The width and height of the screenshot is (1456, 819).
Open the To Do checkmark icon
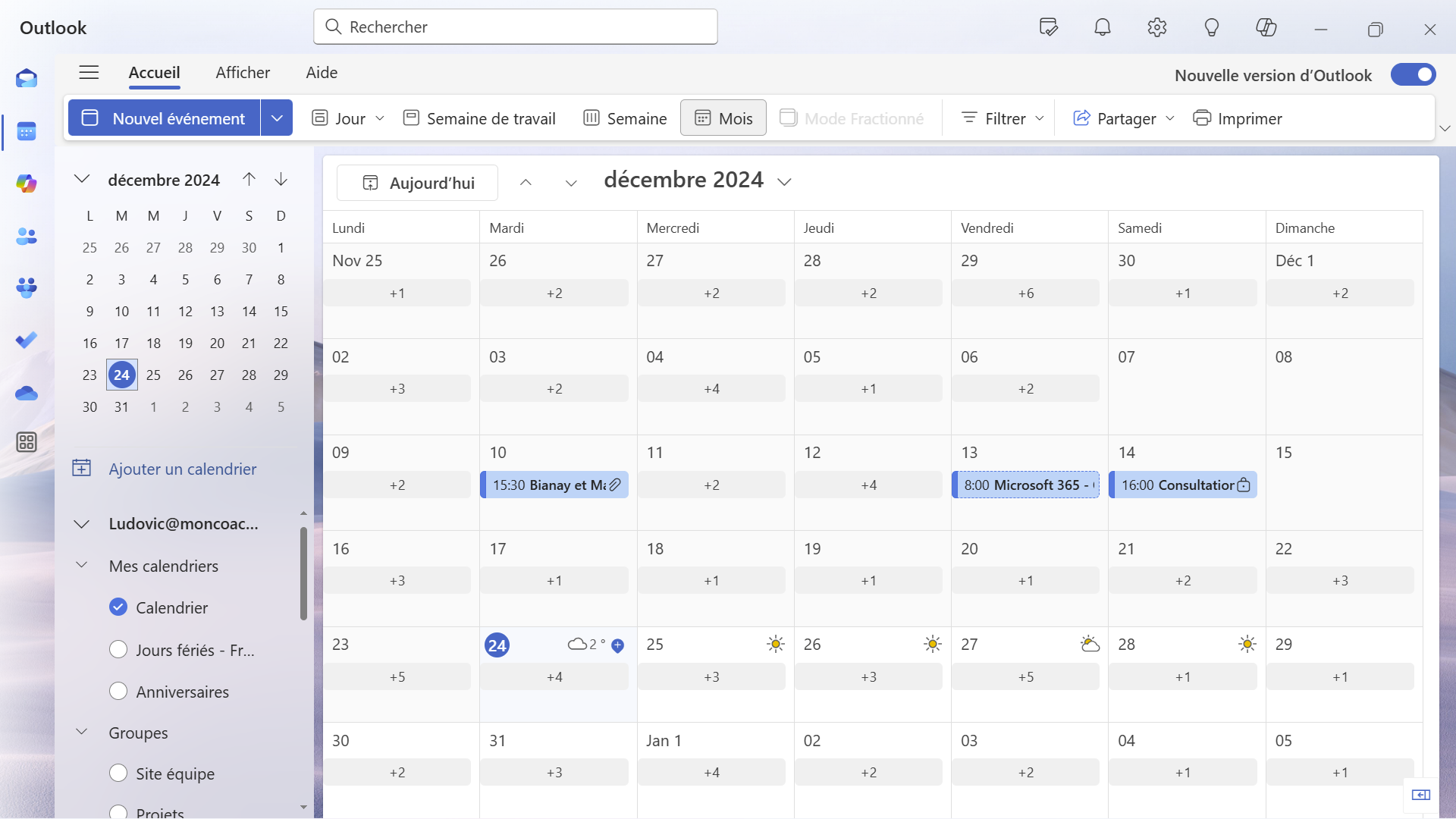click(27, 340)
